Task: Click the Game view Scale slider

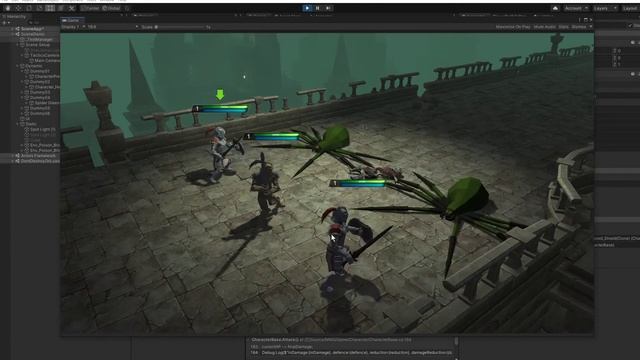Action: [180, 27]
